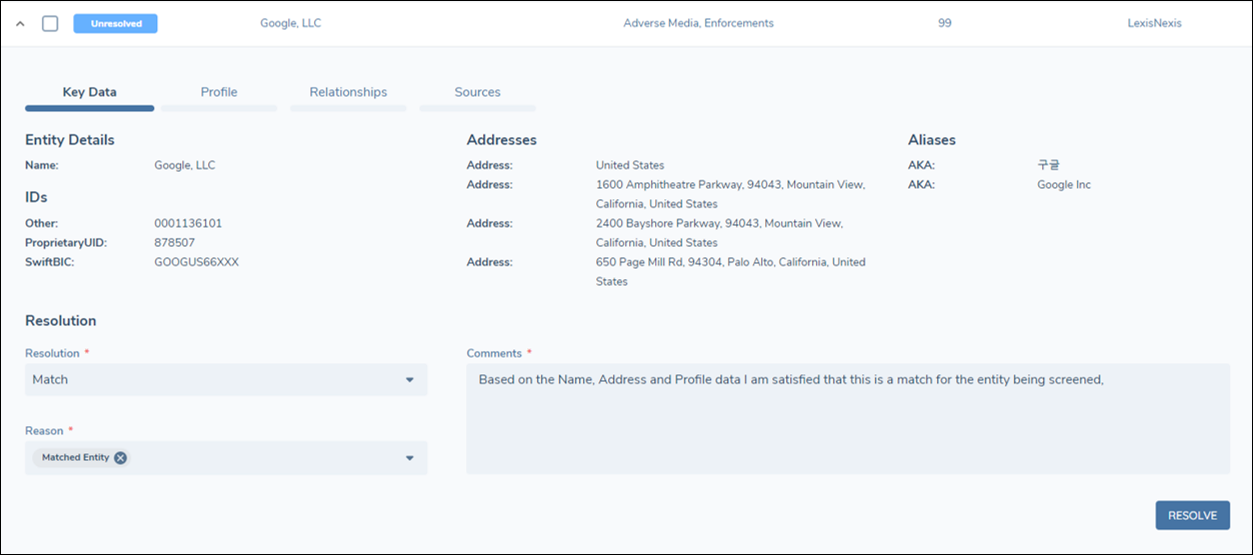The width and height of the screenshot is (1253, 555).
Task: Open the Resolution dropdown showing Match
Action: click(215, 380)
